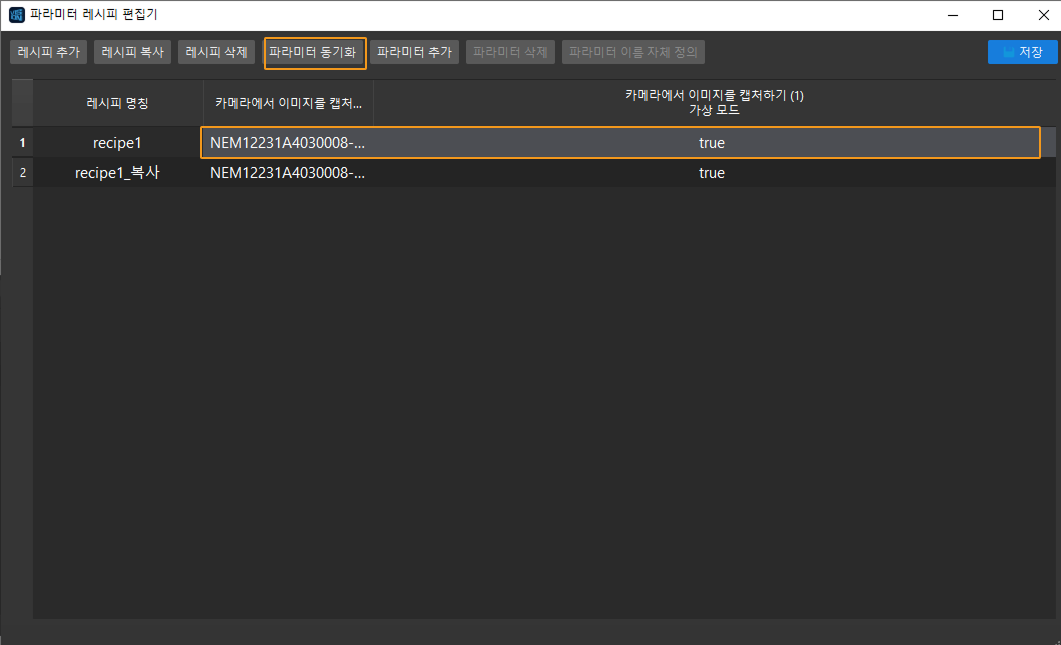Select the 가상 모드 column header
The width and height of the screenshot is (1061, 645).
(714, 103)
